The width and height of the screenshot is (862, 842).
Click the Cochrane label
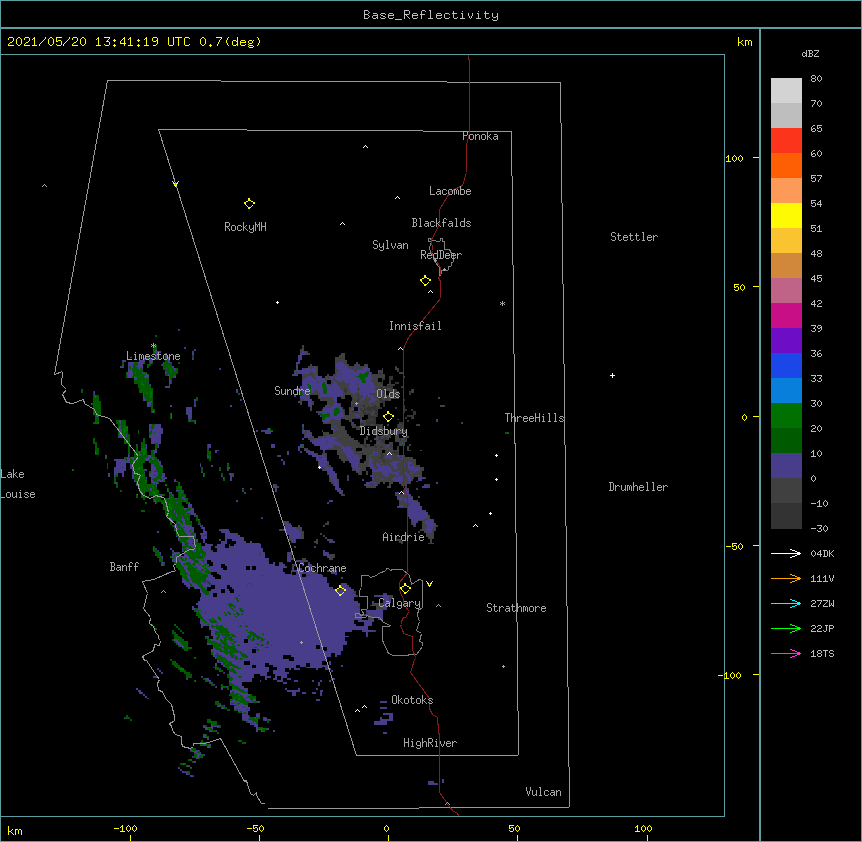click(x=322, y=568)
